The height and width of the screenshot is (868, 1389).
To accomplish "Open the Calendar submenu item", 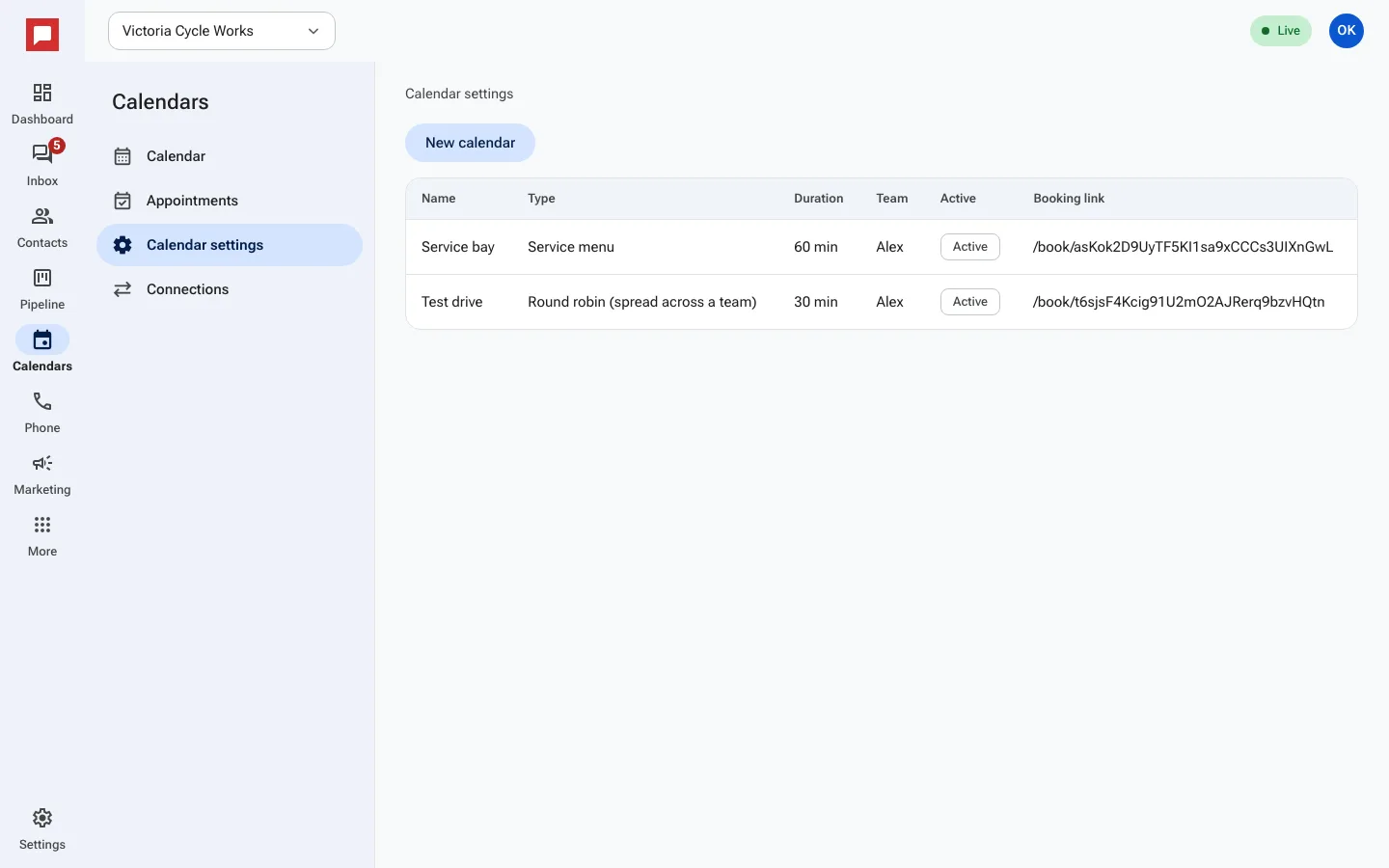I will click(230, 156).
